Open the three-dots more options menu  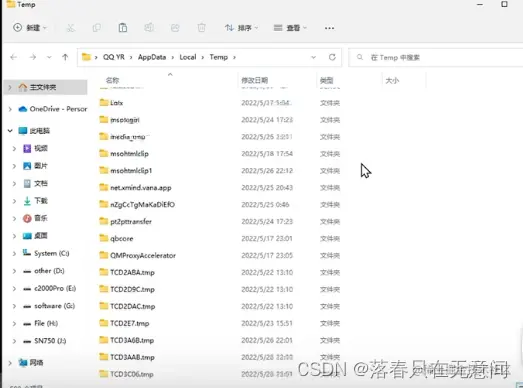pos(329,28)
